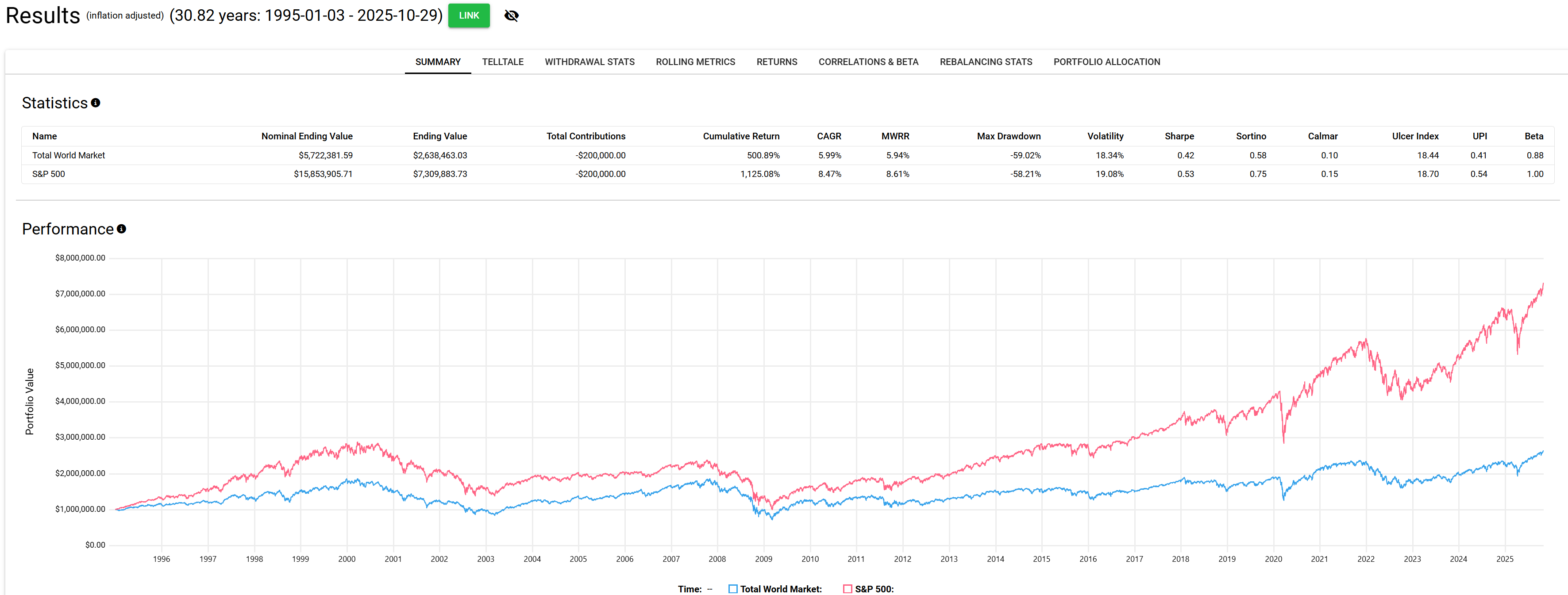Sort by Max Drawdown column header

tap(1008, 136)
